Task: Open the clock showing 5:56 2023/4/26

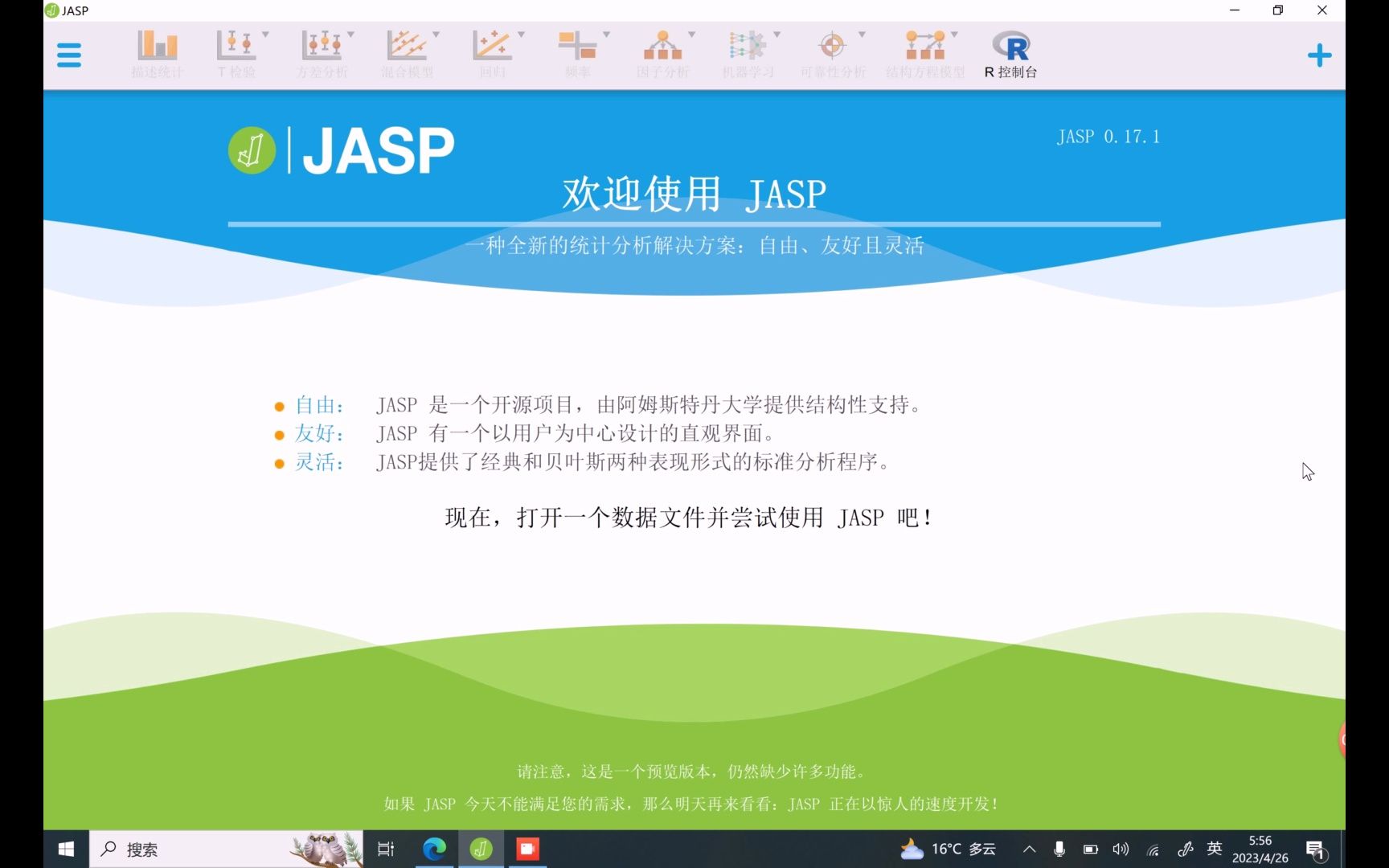Action: click(x=1260, y=849)
